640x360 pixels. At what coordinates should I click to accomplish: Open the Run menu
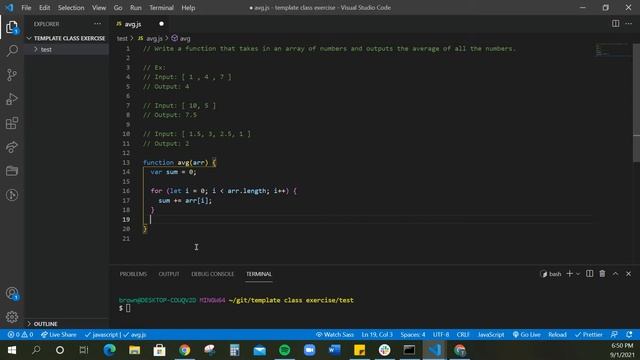[136, 8]
